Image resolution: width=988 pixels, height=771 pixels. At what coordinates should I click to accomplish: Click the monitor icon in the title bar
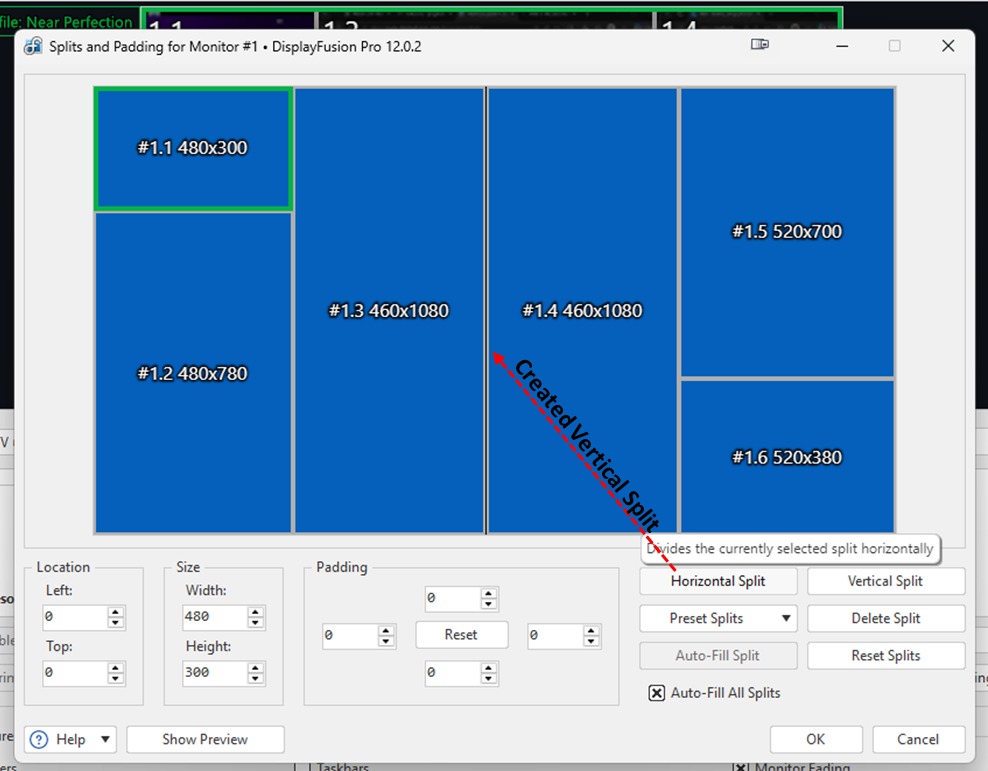point(760,45)
